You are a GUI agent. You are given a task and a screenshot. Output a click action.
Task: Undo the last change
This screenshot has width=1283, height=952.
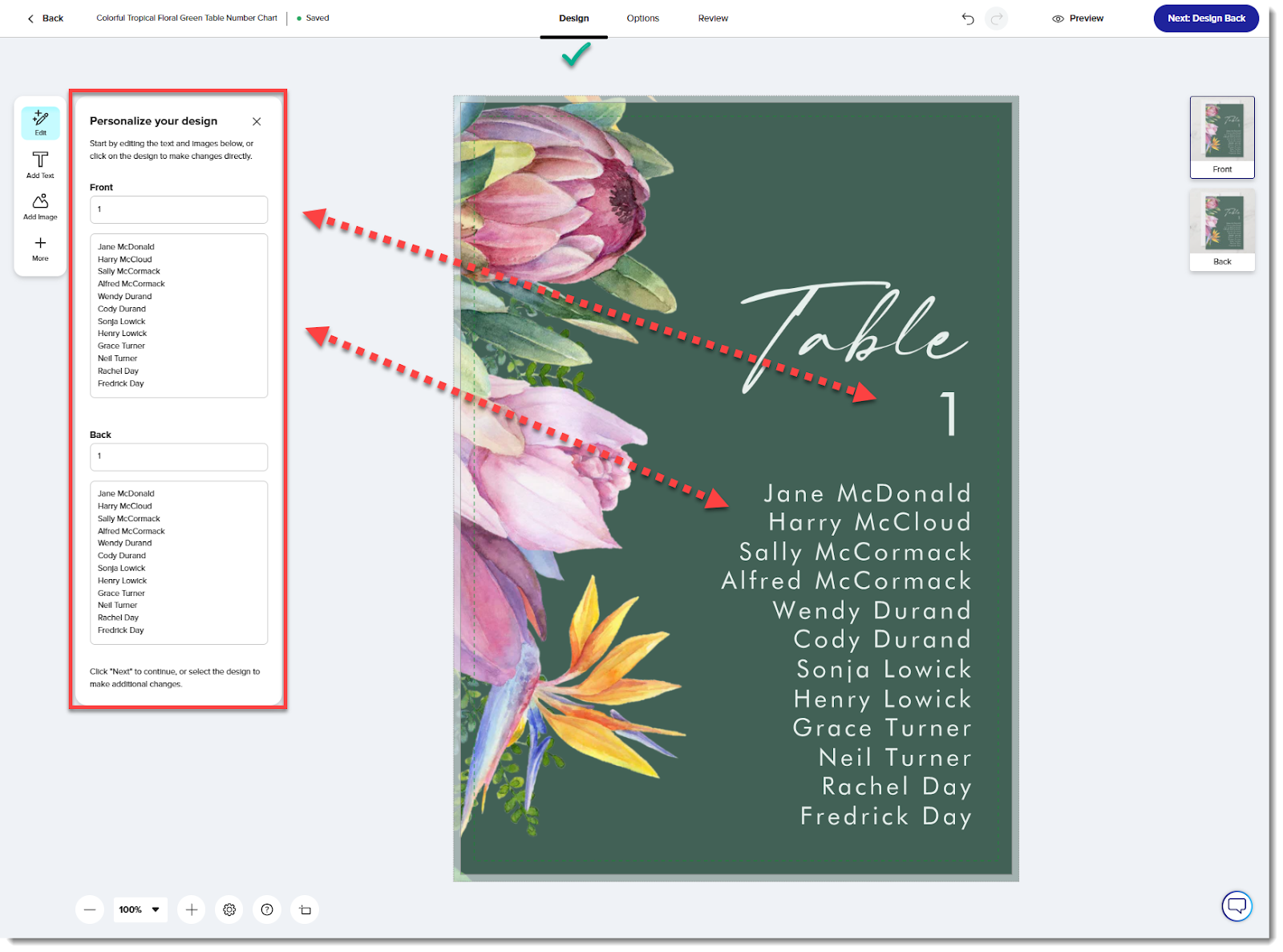click(968, 18)
